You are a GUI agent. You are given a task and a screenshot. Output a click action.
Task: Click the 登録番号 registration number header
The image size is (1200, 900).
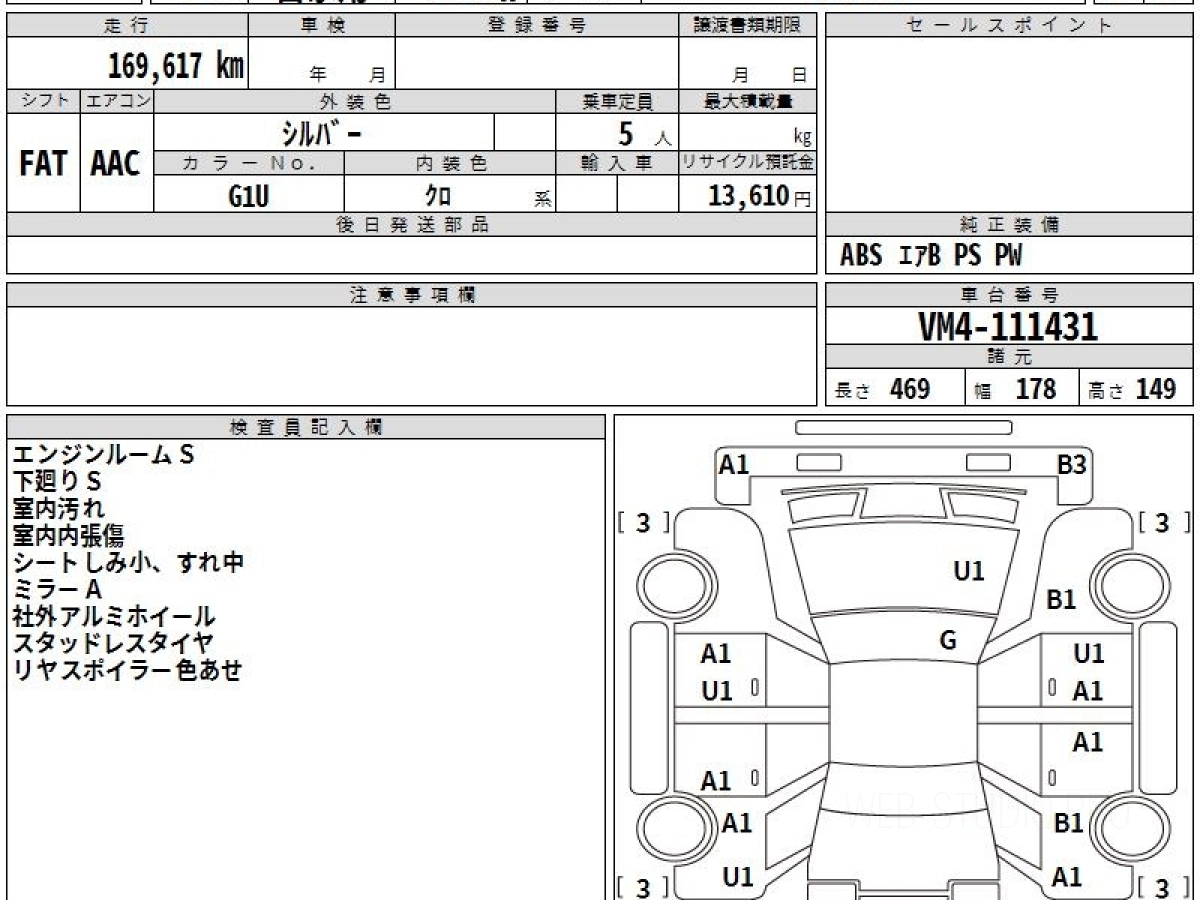click(x=536, y=26)
